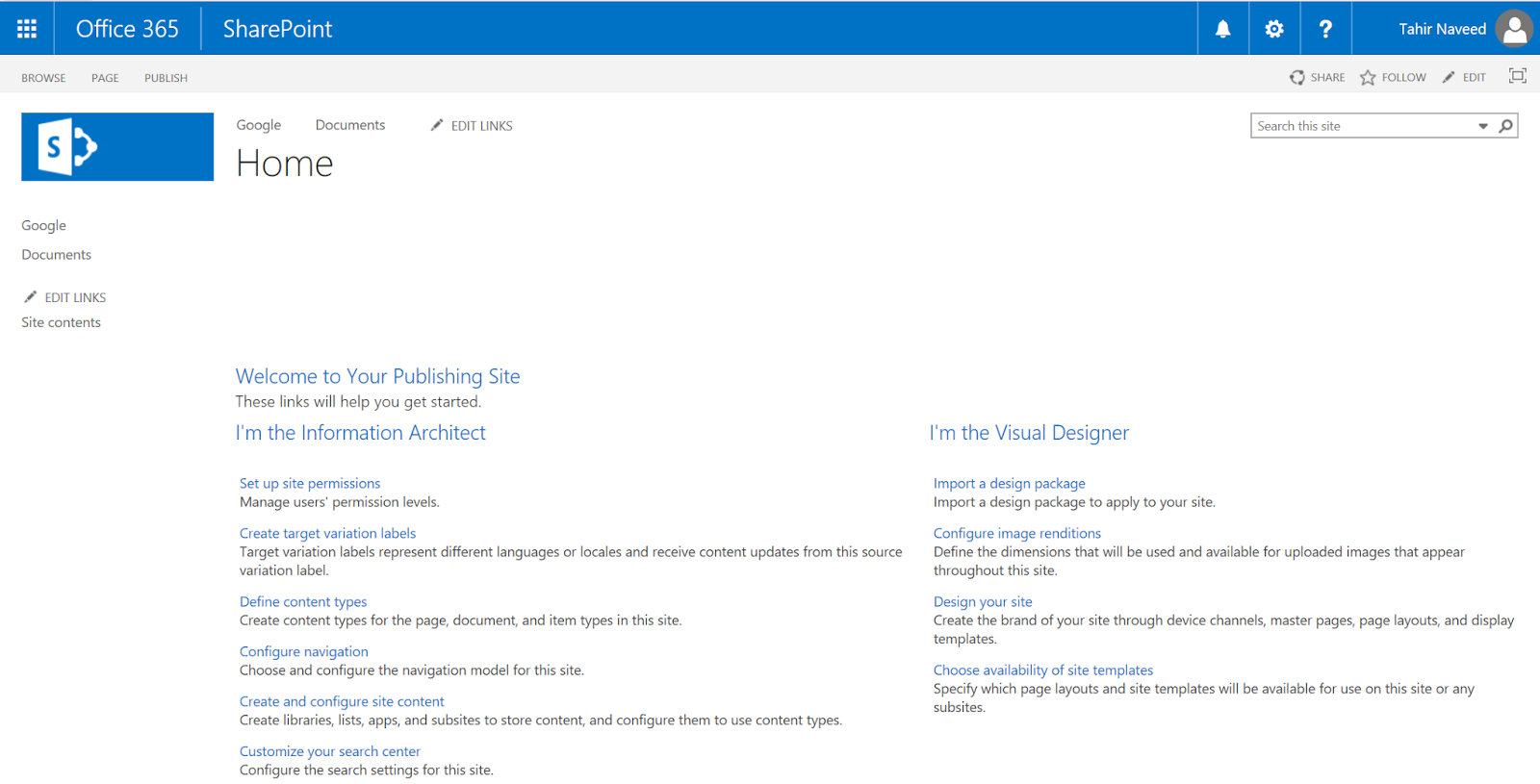Open Define content types link

(x=303, y=601)
